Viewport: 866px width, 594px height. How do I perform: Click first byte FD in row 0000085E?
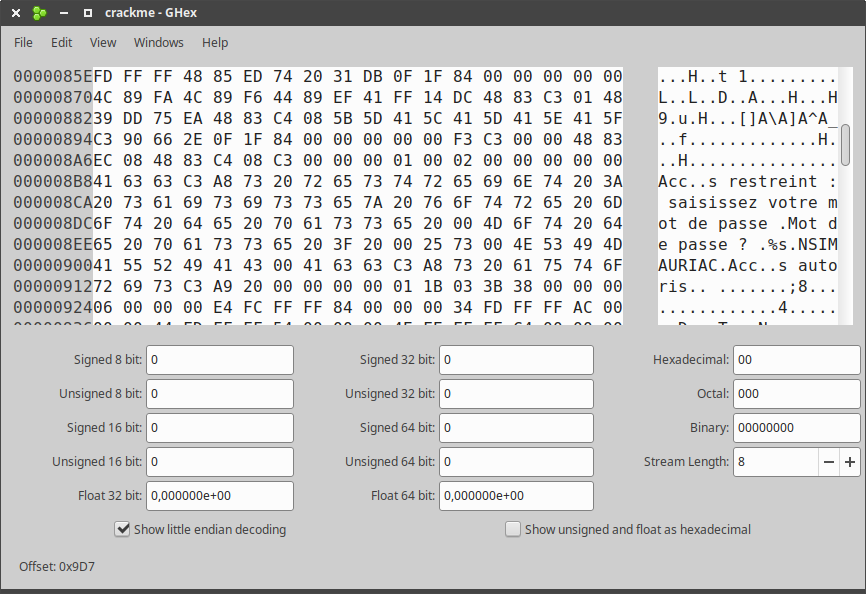point(103,76)
